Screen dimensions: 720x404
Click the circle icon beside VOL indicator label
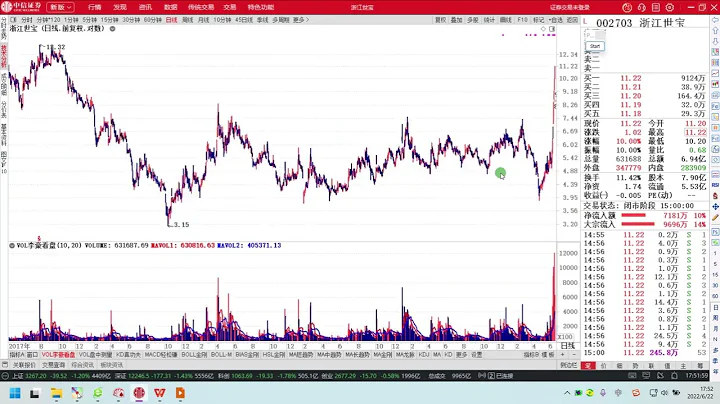12,246
